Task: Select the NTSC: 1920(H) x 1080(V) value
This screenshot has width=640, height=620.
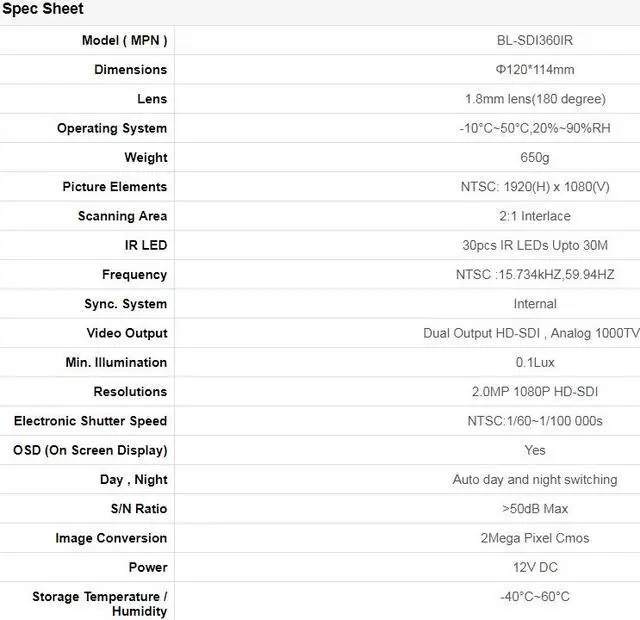Action: (535, 187)
